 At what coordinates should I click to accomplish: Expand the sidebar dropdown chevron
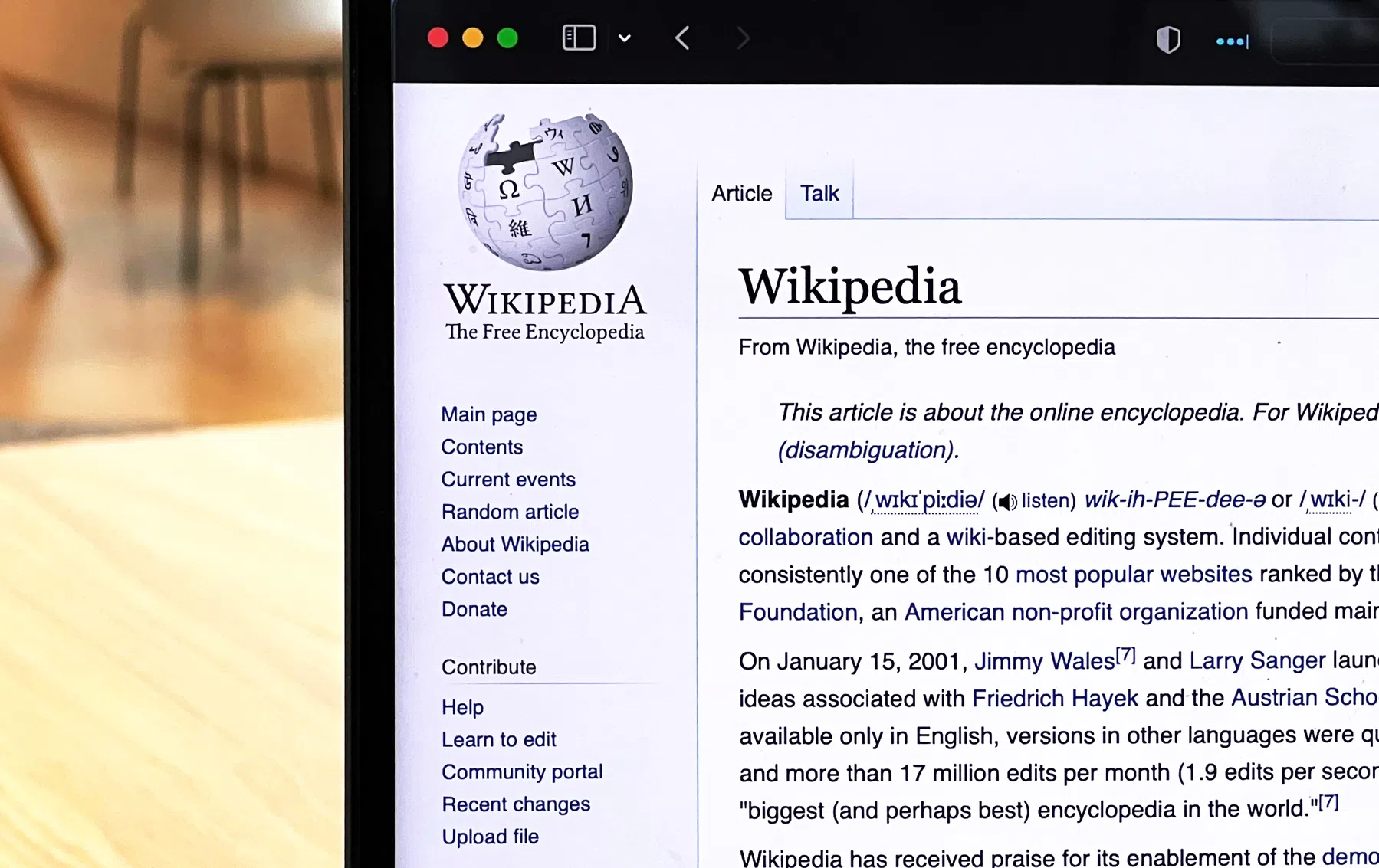click(x=625, y=38)
